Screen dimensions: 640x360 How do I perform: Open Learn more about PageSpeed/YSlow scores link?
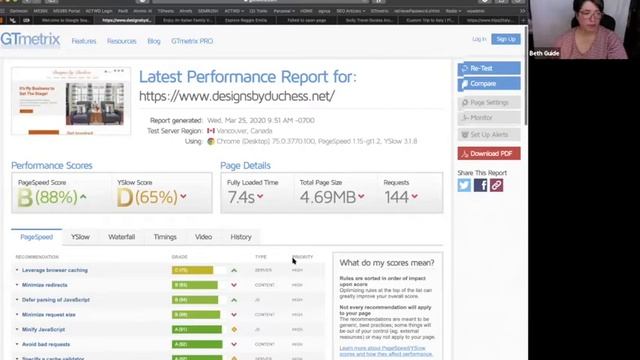386,351
